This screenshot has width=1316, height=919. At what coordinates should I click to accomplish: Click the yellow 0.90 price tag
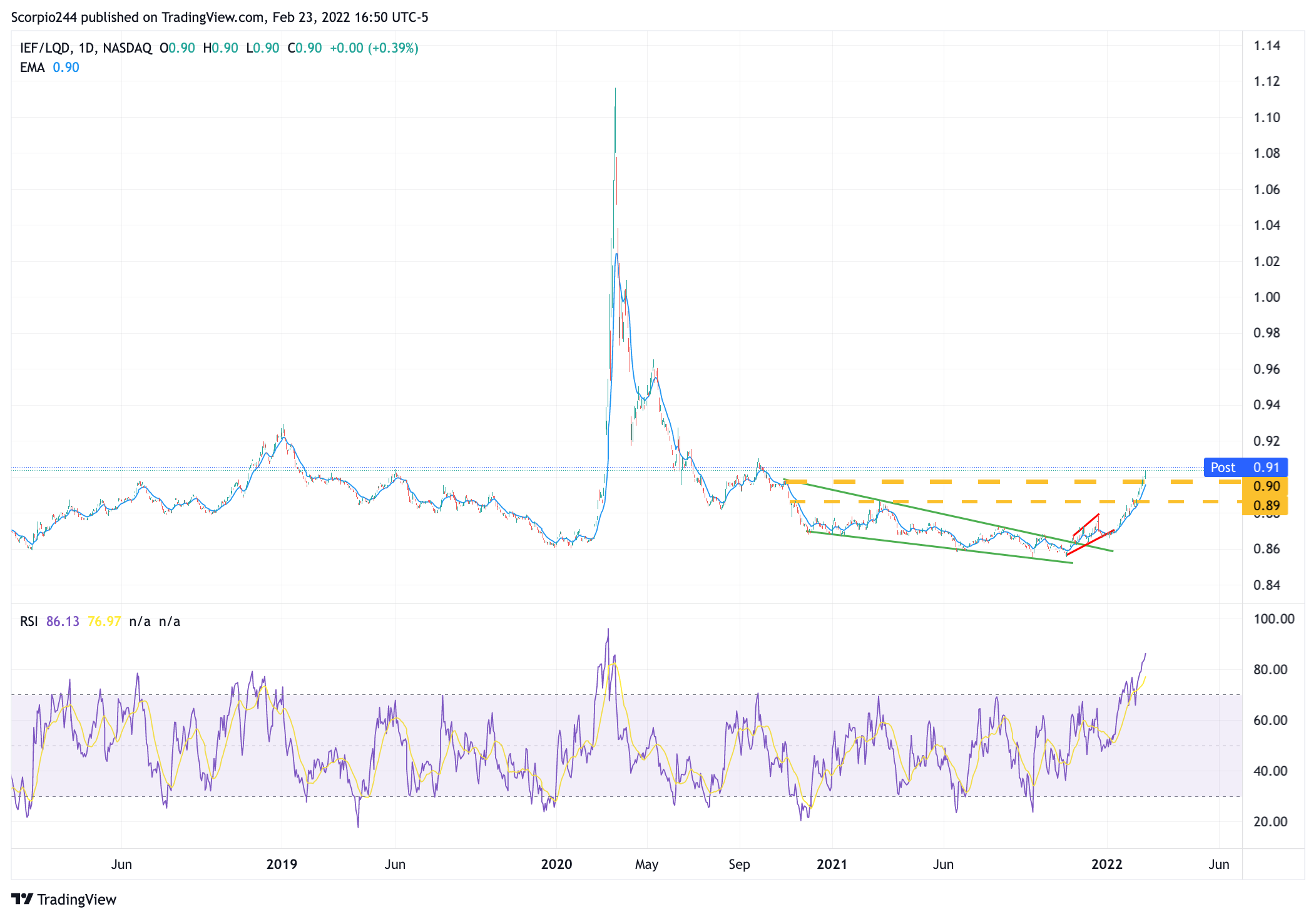coord(1265,486)
